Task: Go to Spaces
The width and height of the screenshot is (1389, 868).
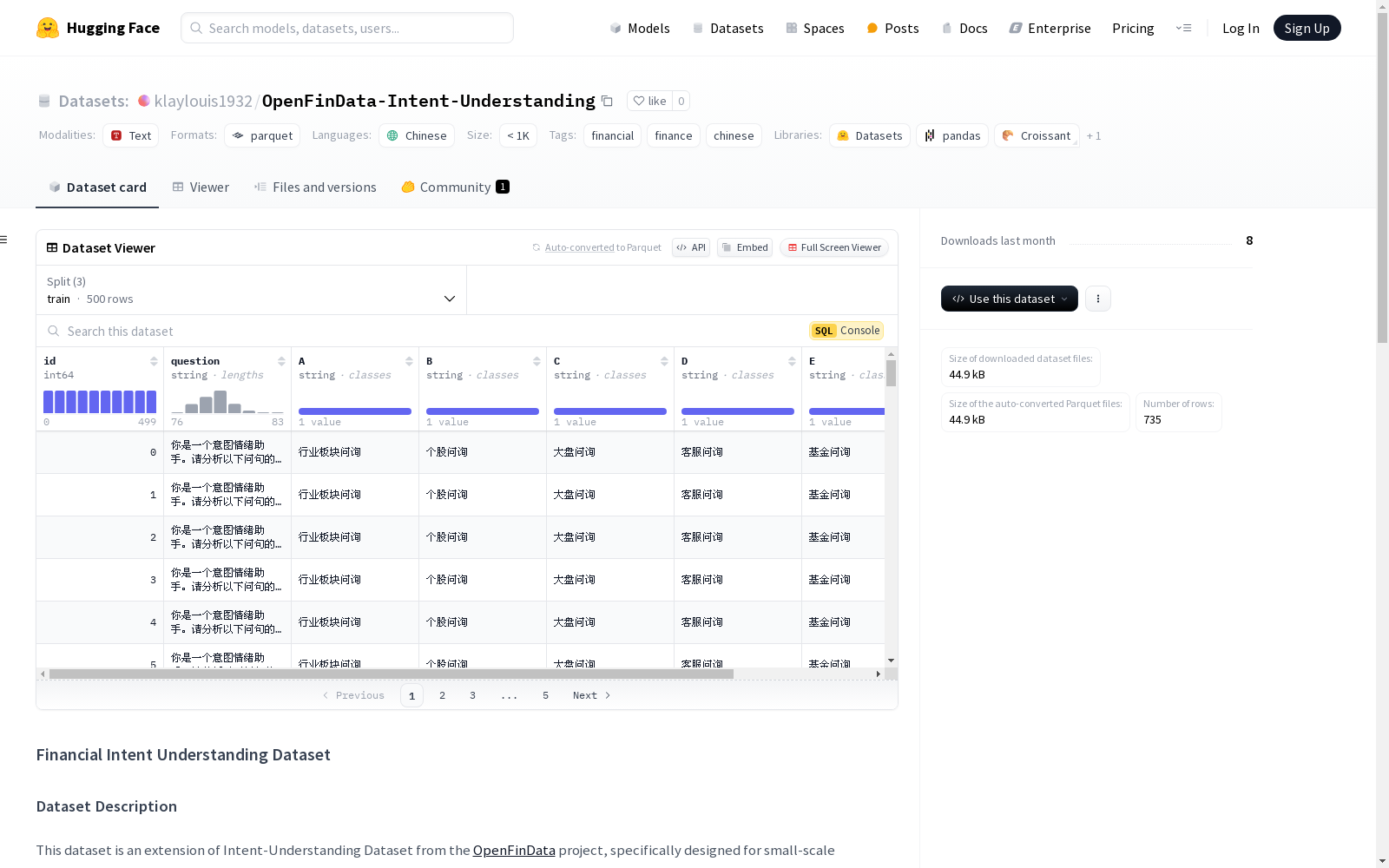Action: coord(815,28)
